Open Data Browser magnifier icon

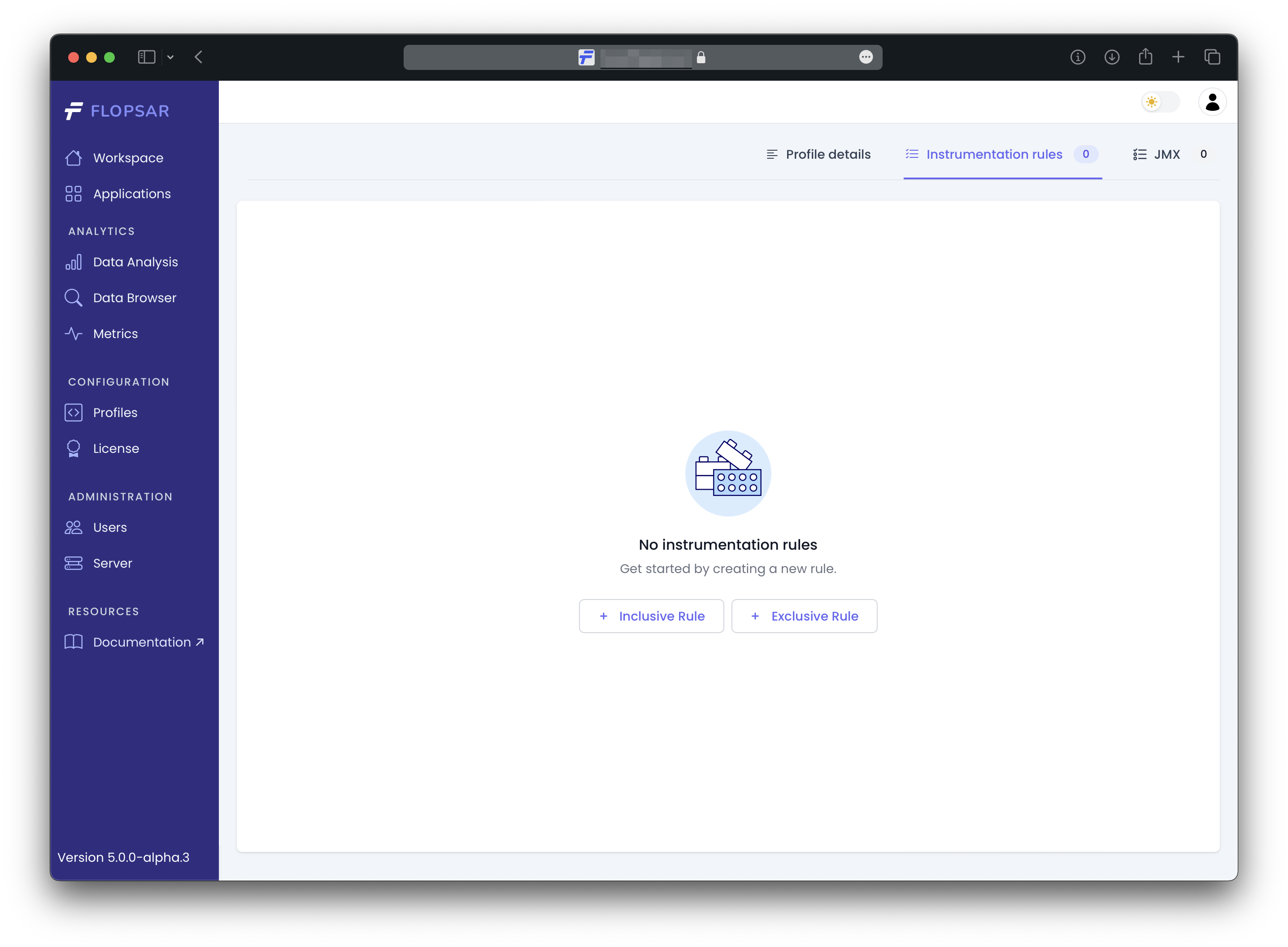74,298
